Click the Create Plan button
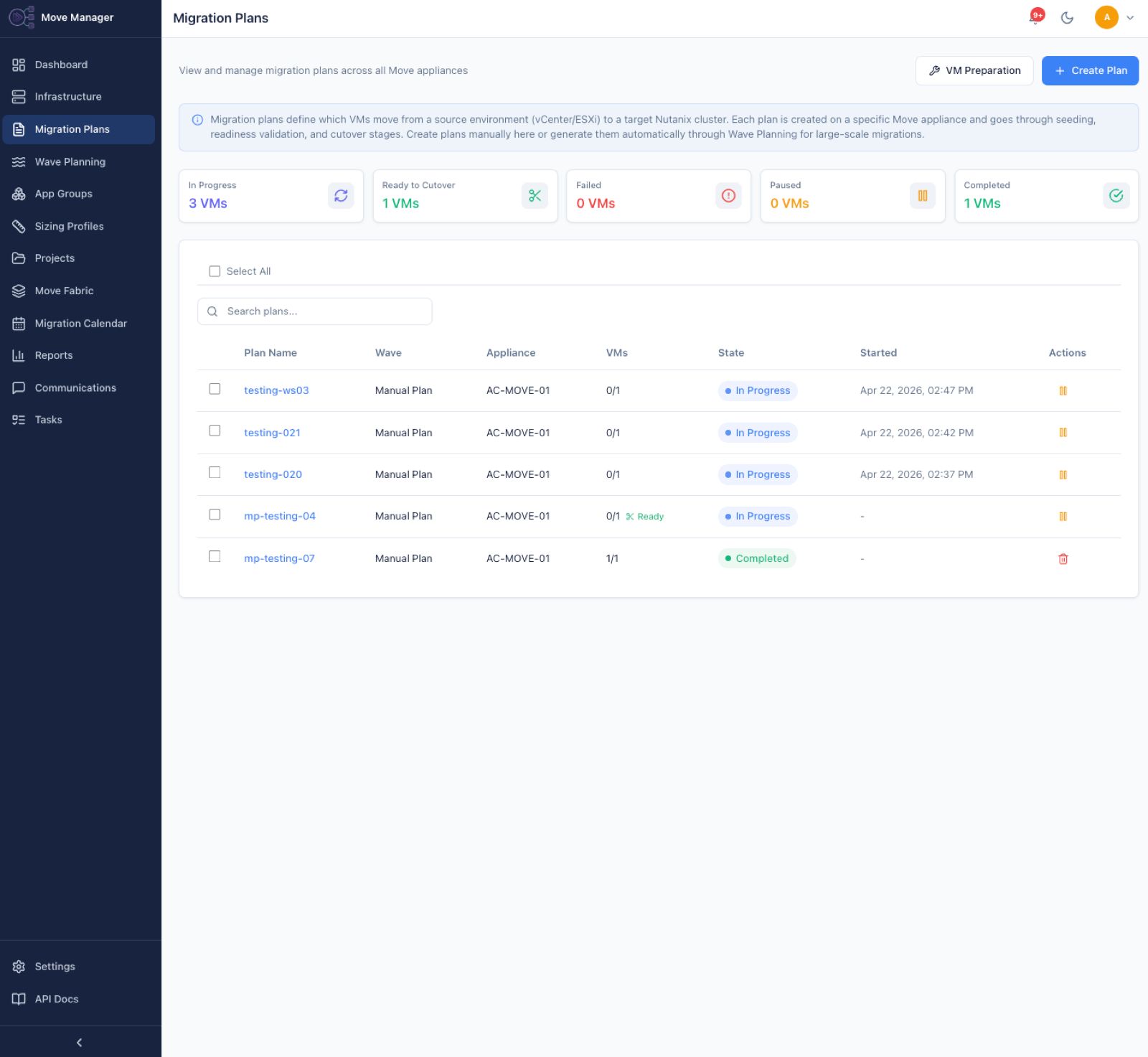This screenshot has height=1057, width=1148. coord(1090,70)
